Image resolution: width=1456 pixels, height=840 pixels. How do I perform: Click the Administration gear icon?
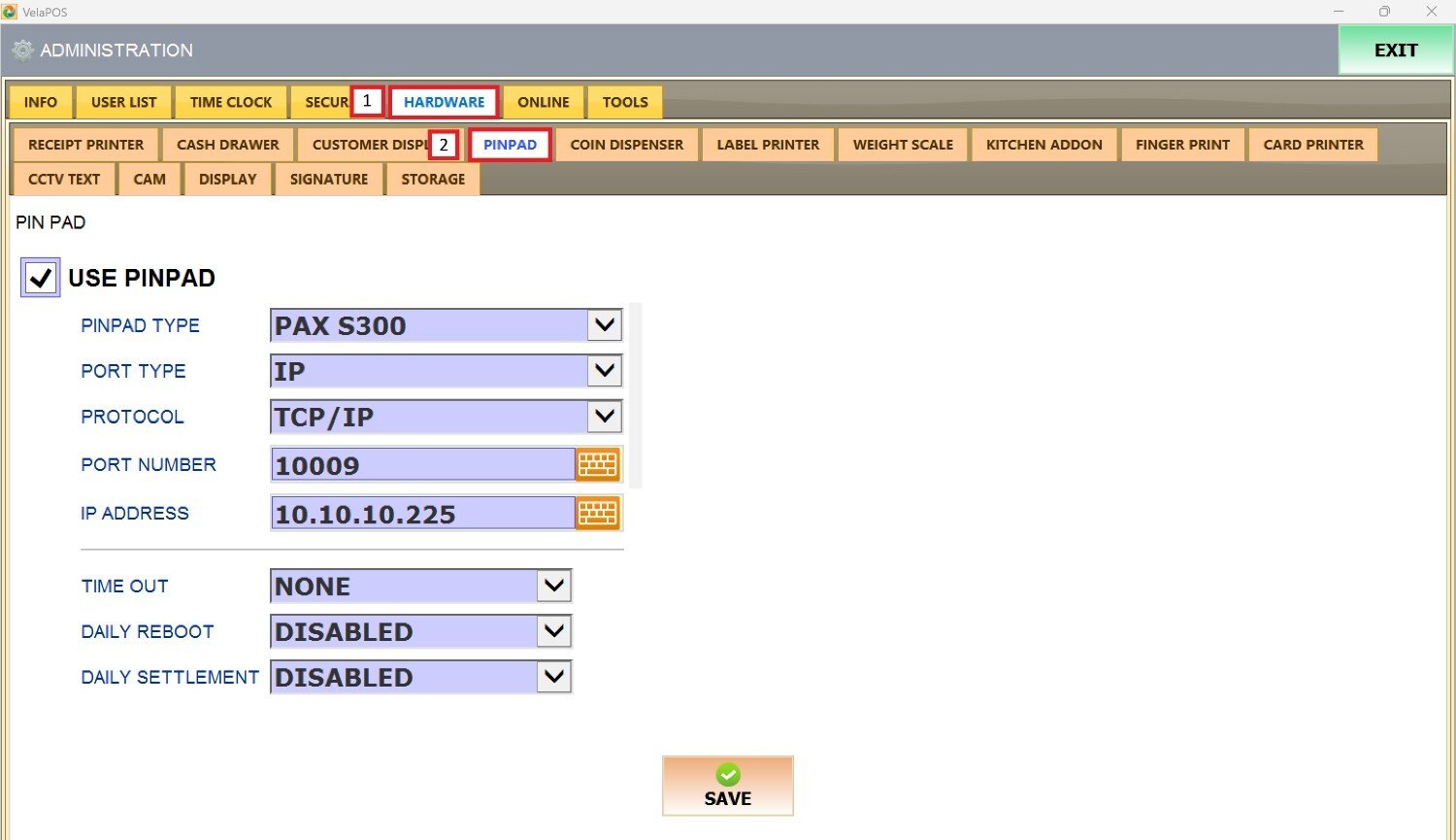(x=23, y=50)
